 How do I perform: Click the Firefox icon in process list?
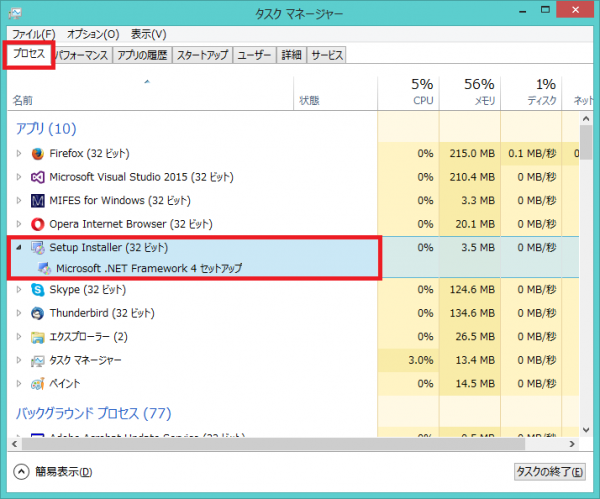click(x=38, y=153)
